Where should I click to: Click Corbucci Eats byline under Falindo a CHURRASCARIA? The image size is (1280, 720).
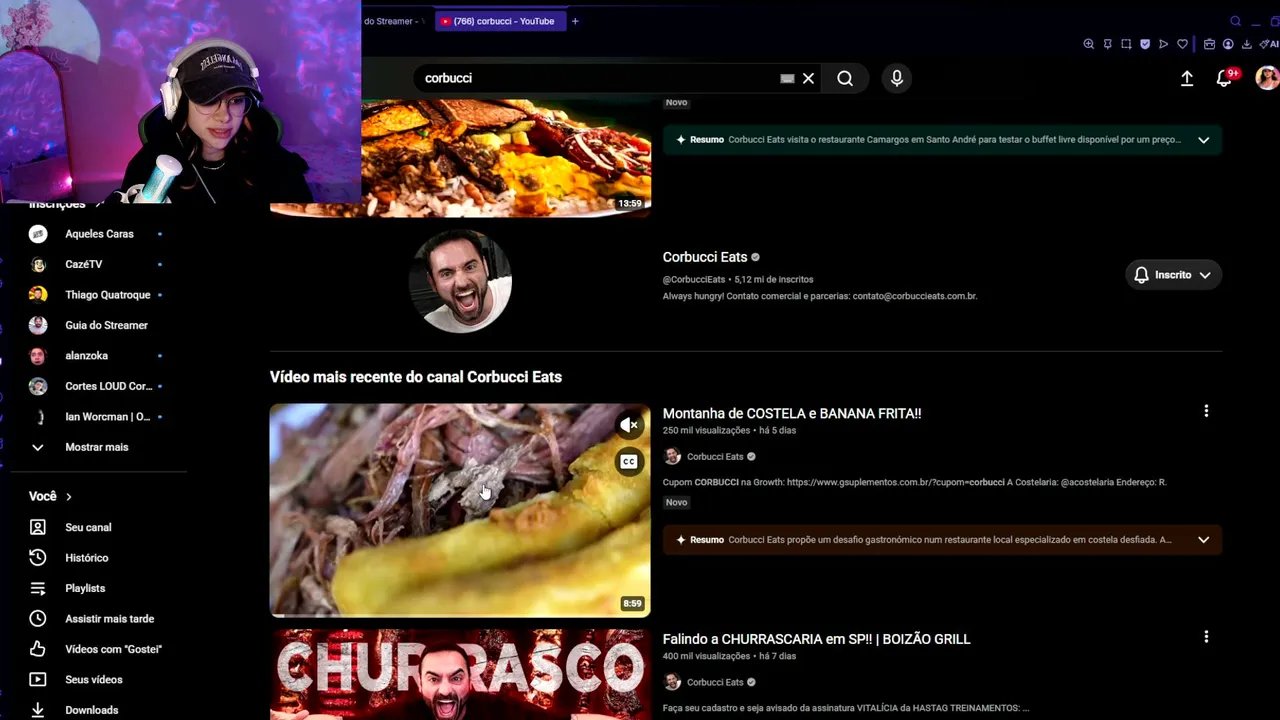point(715,683)
